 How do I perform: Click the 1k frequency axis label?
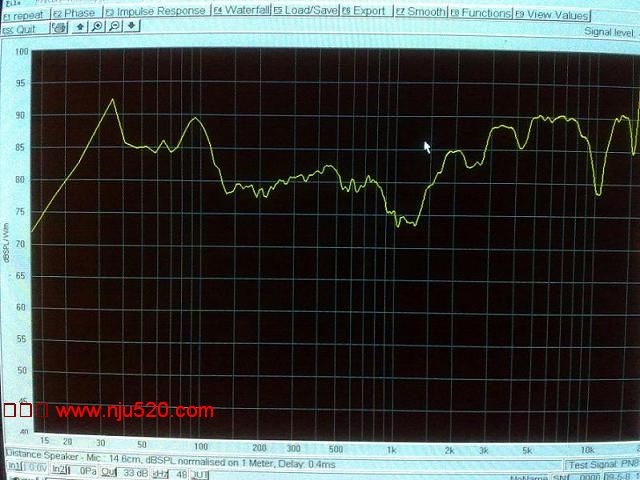[391, 450]
